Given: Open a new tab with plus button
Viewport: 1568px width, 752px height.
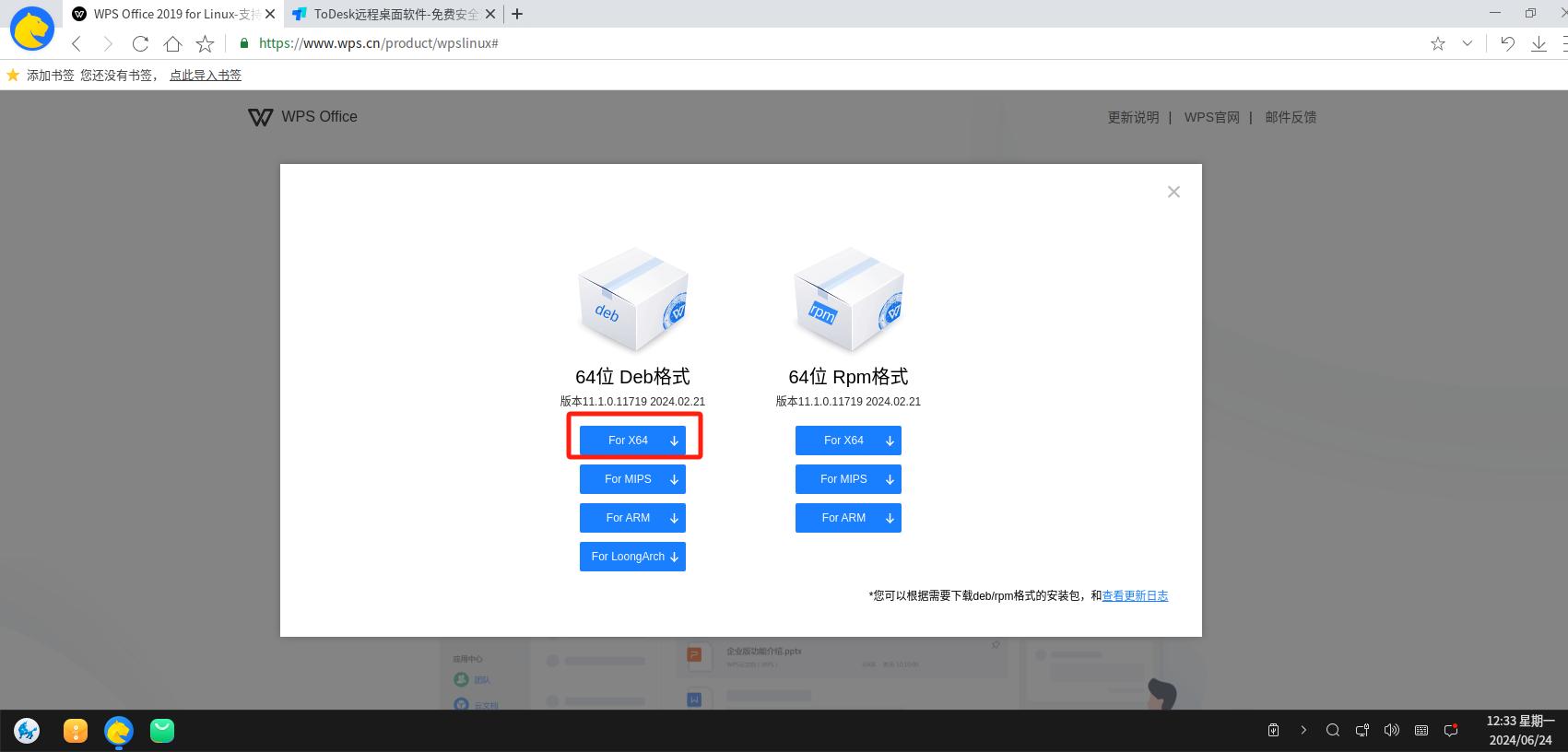Looking at the screenshot, I should tap(517, 14).
